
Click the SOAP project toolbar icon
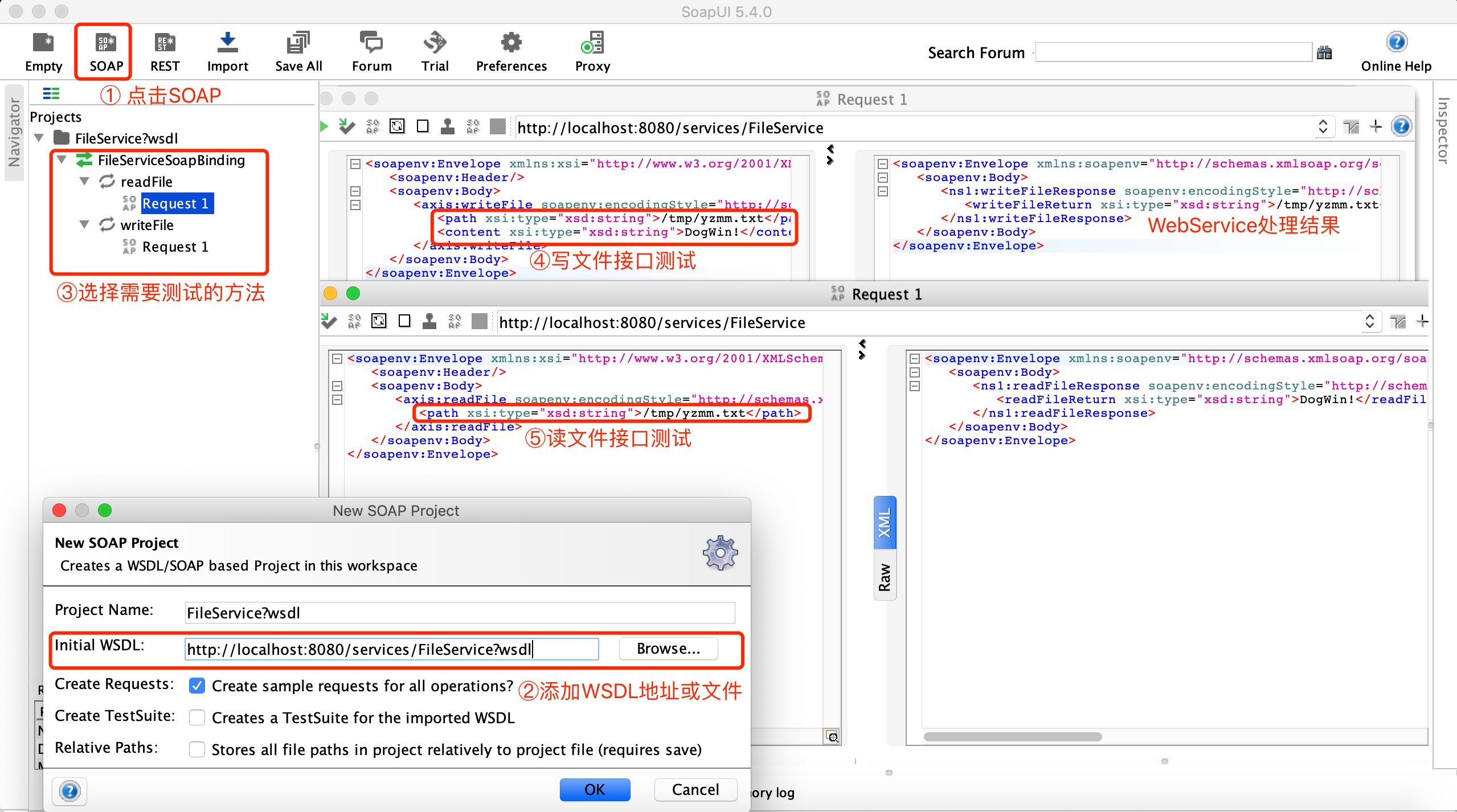pos(106,43)
